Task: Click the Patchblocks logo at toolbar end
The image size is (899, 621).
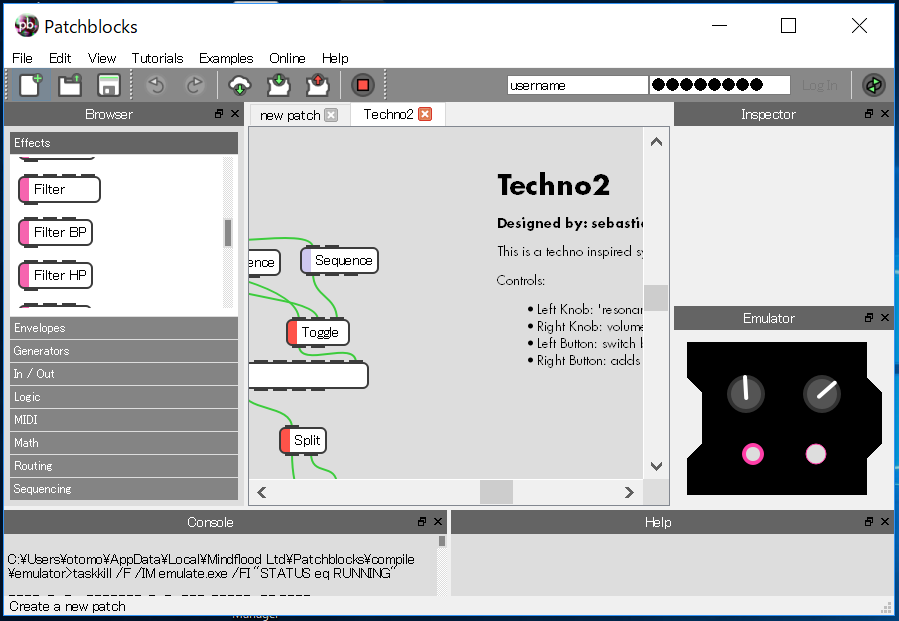Action: pyautogui.click(x=874, y=85)
